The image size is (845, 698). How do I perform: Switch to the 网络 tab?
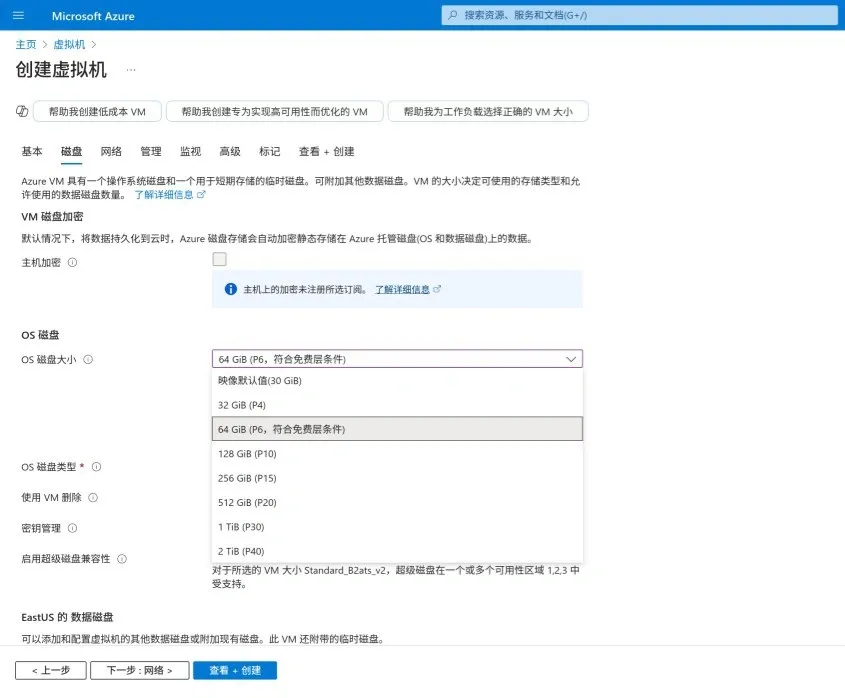coord(111,152)
